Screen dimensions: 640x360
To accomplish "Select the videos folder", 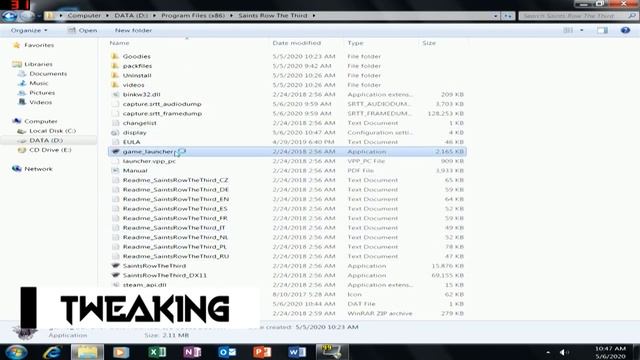I will tap(133, 85).
